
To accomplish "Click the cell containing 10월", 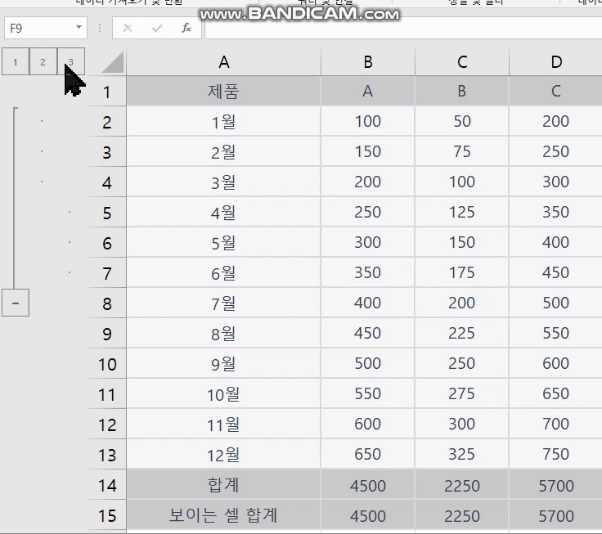I will [x=224, y=394].
